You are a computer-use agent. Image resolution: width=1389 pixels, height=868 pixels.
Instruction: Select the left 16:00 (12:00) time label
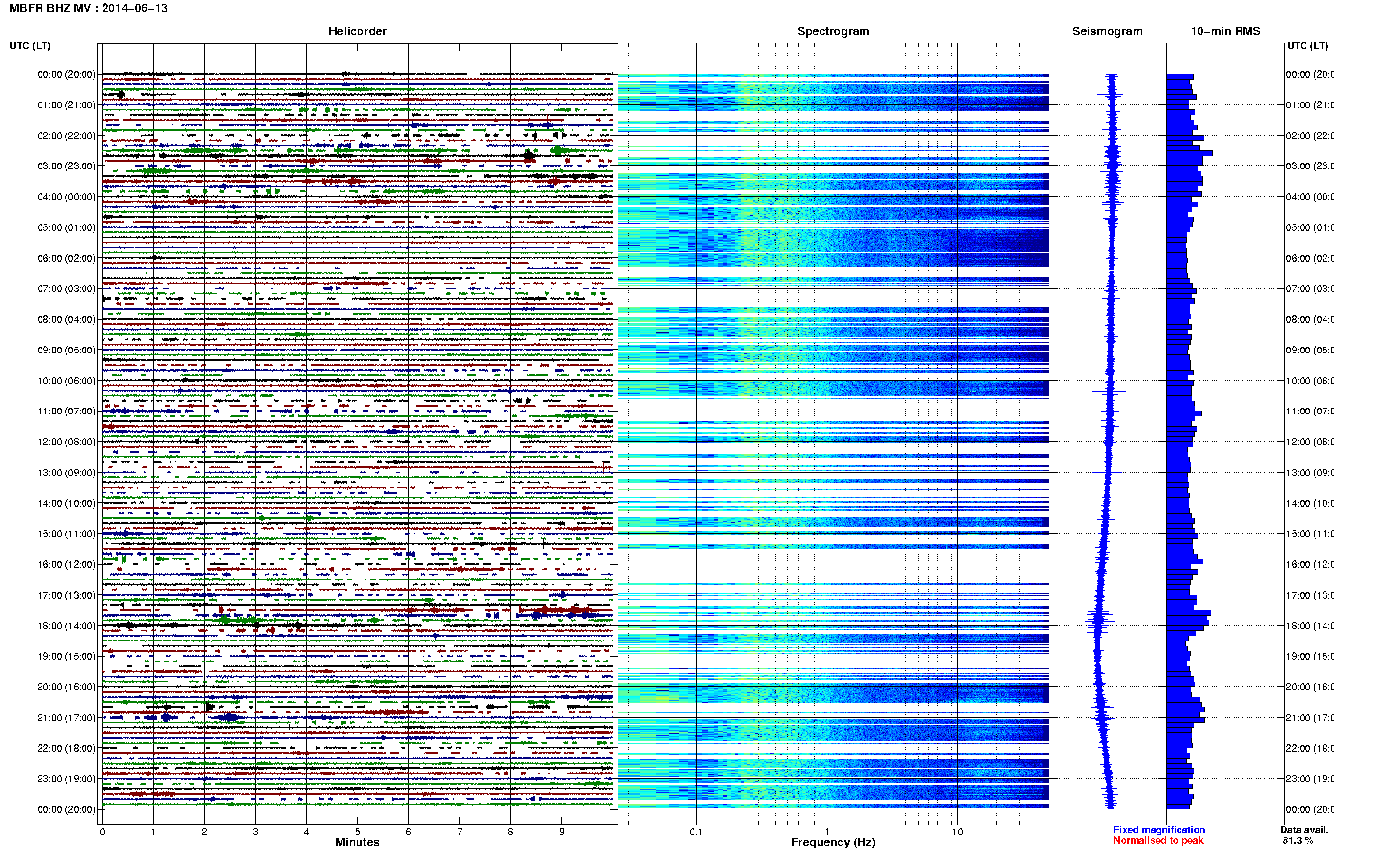coord(66,564)
